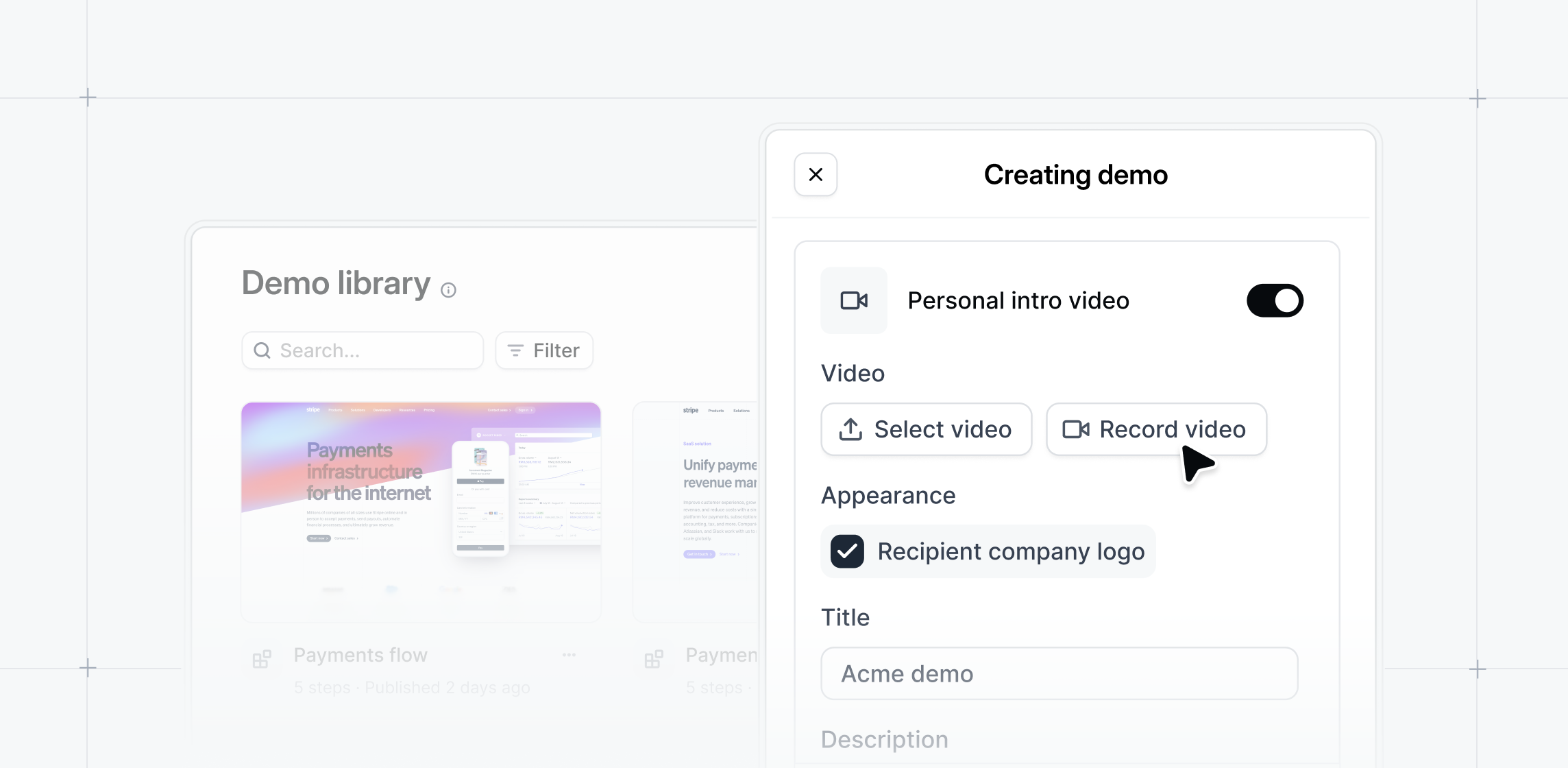This screenshot has width=1568, height=768.
Task: Click the info icon beside Demo library heading
Action: tap(449, 290)
